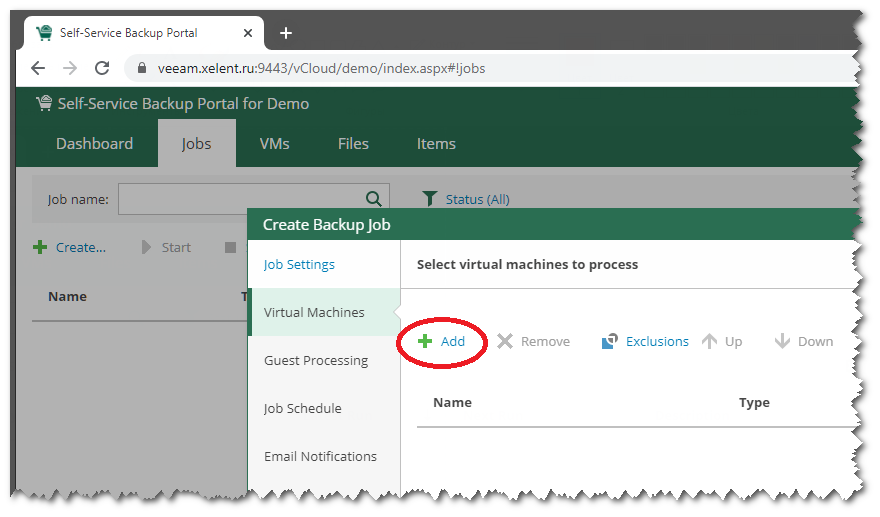Image resolution: width=880 pixels, height=517 pixels.
Task: Reload the page with the refresh icon
Action: point(102,68)
